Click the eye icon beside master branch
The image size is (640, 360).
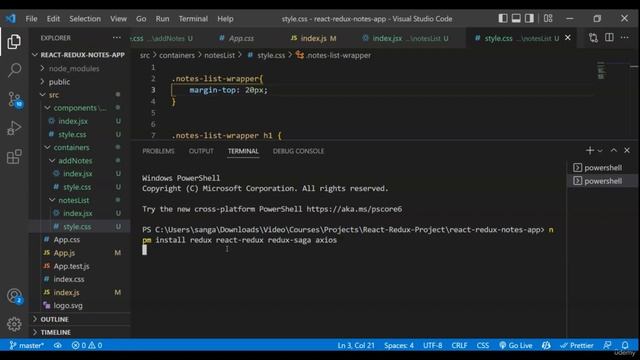pos(58,345)
